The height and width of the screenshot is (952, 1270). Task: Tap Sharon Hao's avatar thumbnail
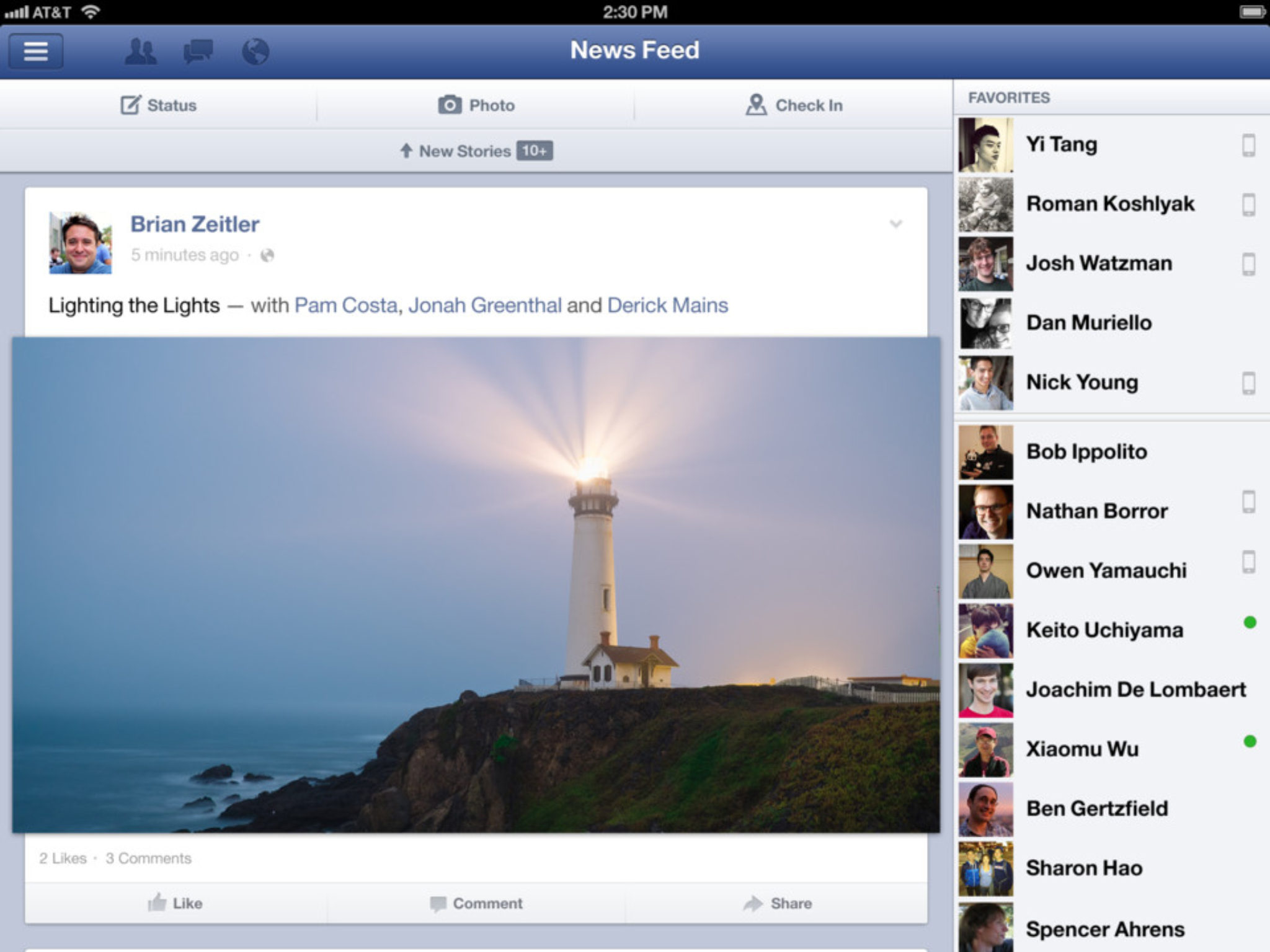click(986, 869)
